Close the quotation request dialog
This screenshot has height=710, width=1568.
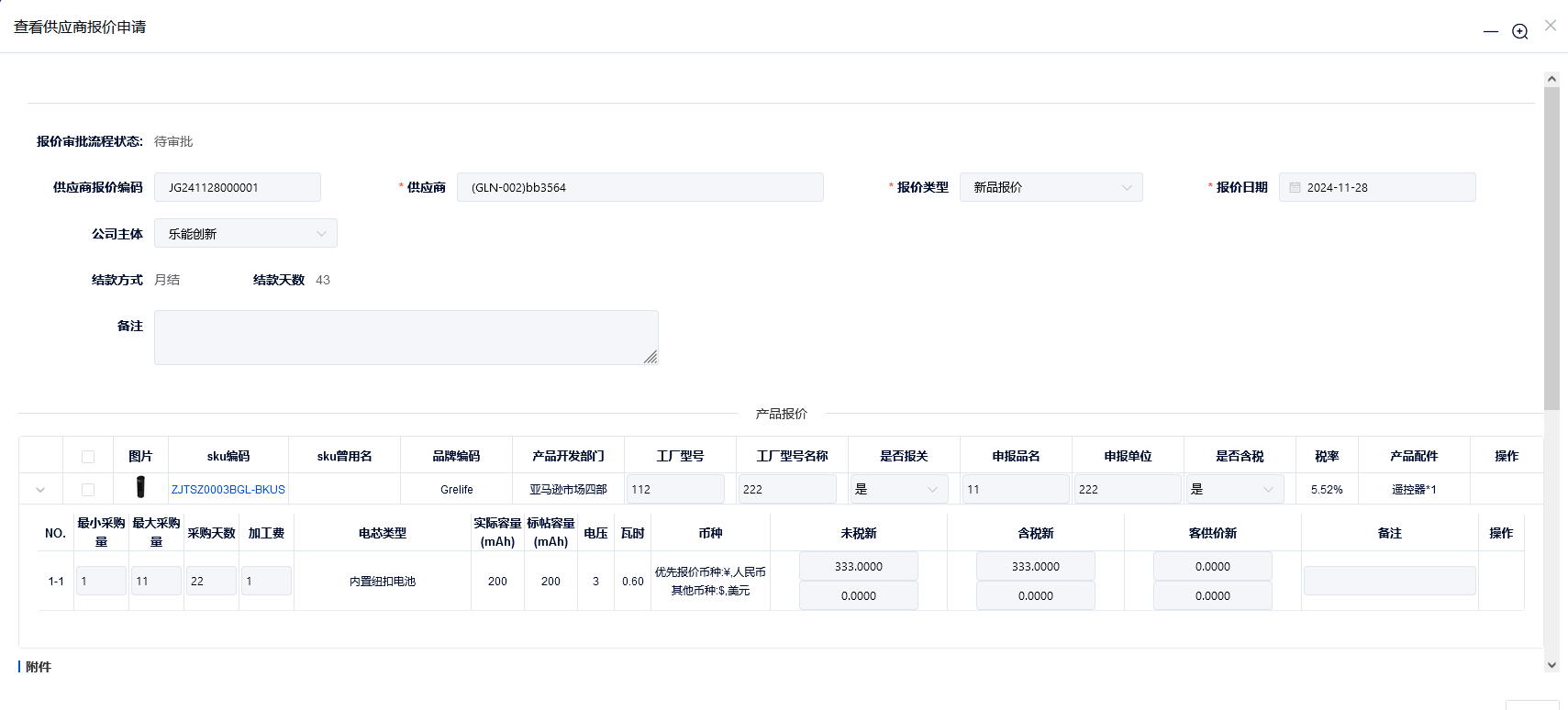pyautogui.click(x=1551, y=26)
